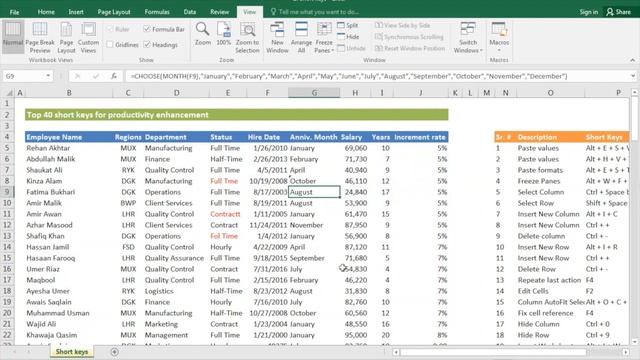Toggle Synchronous Scrolling

409,37
